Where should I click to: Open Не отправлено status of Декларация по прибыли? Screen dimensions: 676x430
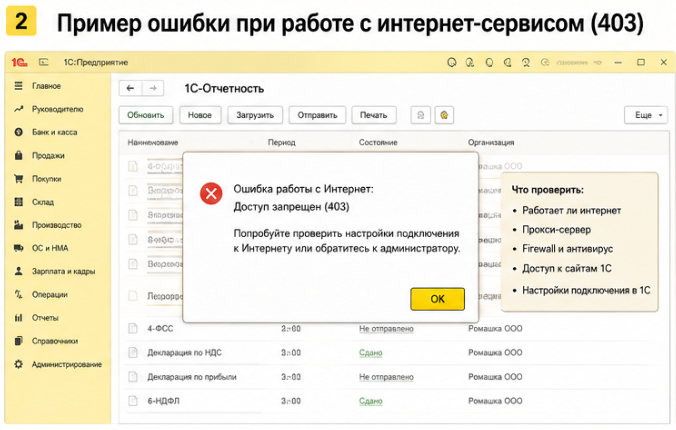point(386,377)
